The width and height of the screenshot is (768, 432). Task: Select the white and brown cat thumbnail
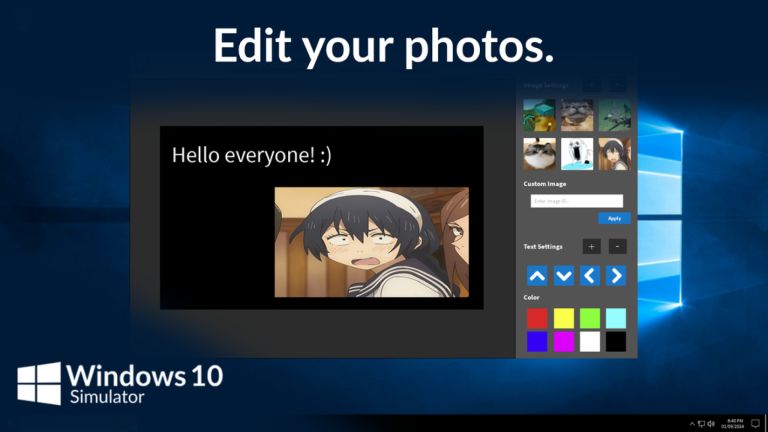pos(539,154)
